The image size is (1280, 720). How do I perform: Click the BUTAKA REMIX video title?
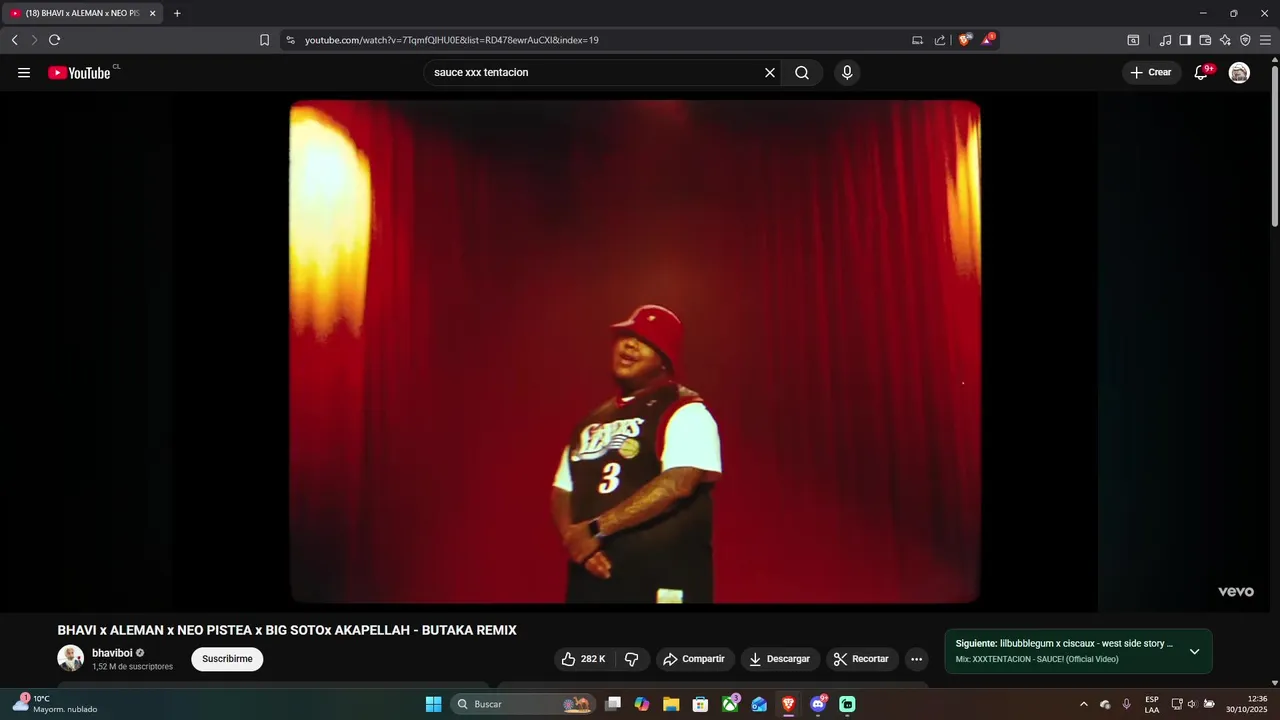coord(287,630)
